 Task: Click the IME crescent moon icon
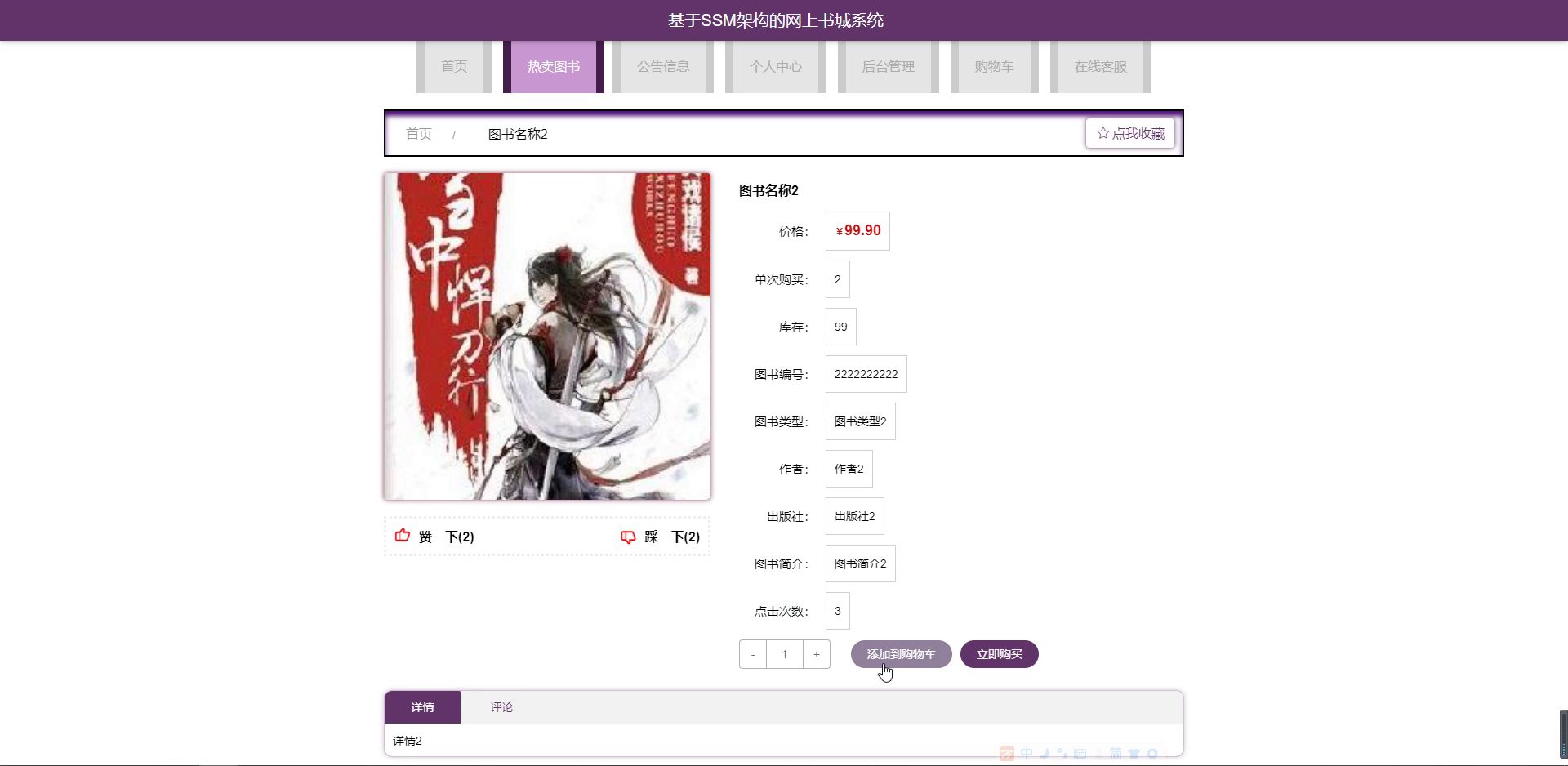(x=1045, y=753)
